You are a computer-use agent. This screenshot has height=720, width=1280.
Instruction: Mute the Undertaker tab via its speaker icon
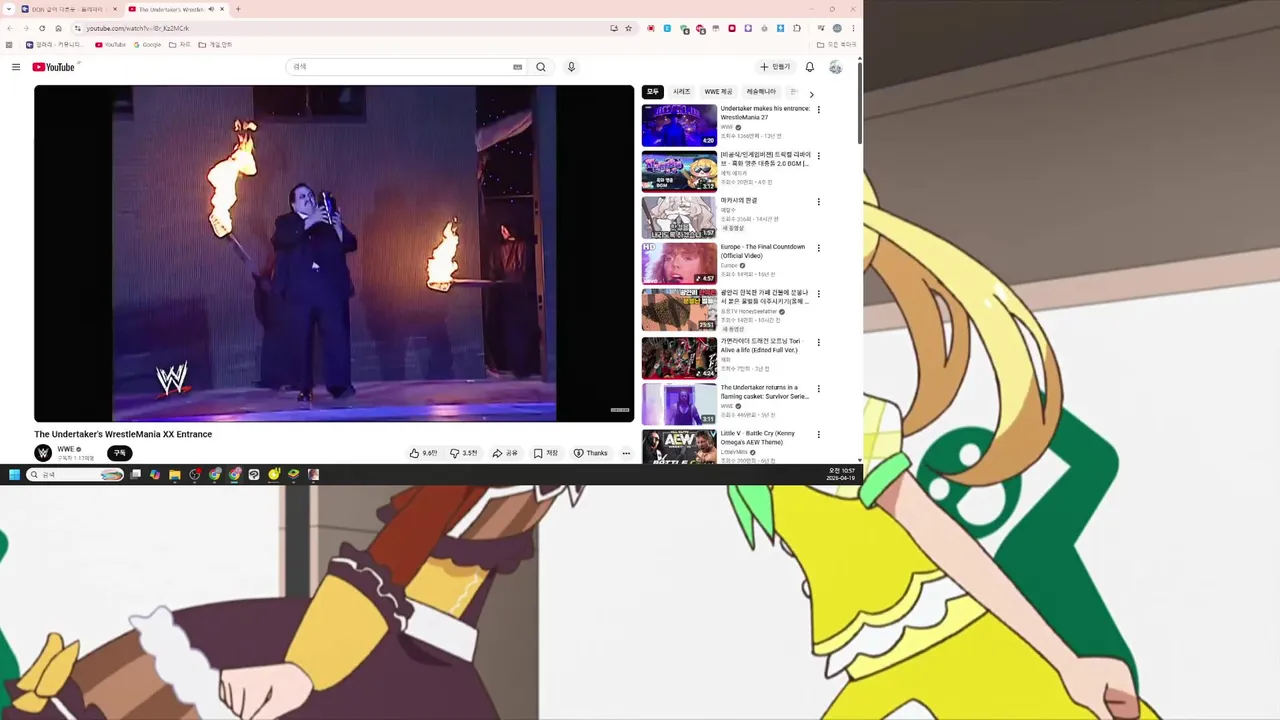[211, 9]
